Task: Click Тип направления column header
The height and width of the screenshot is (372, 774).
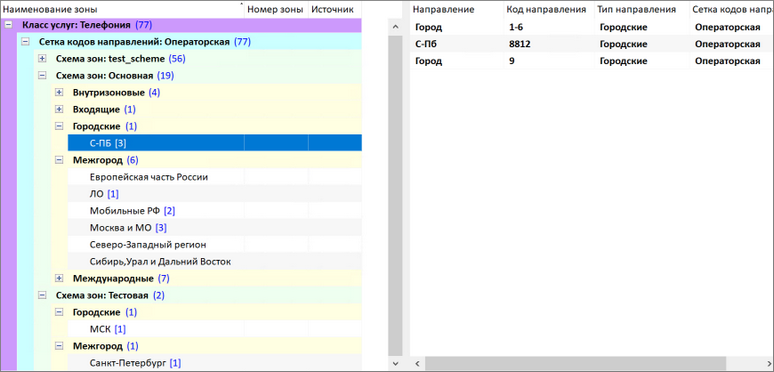Action: pos(642,9)
